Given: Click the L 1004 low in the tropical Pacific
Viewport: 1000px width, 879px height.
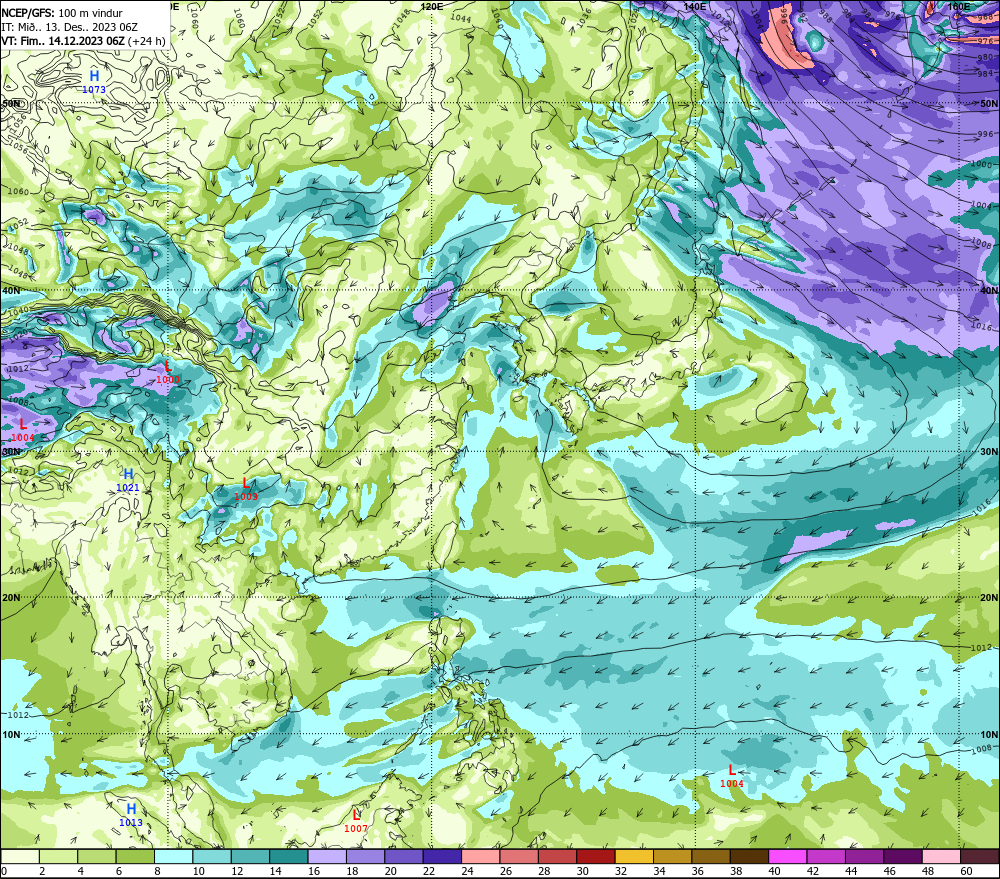Looking at the screenshot, I should (x=732, y=776).
